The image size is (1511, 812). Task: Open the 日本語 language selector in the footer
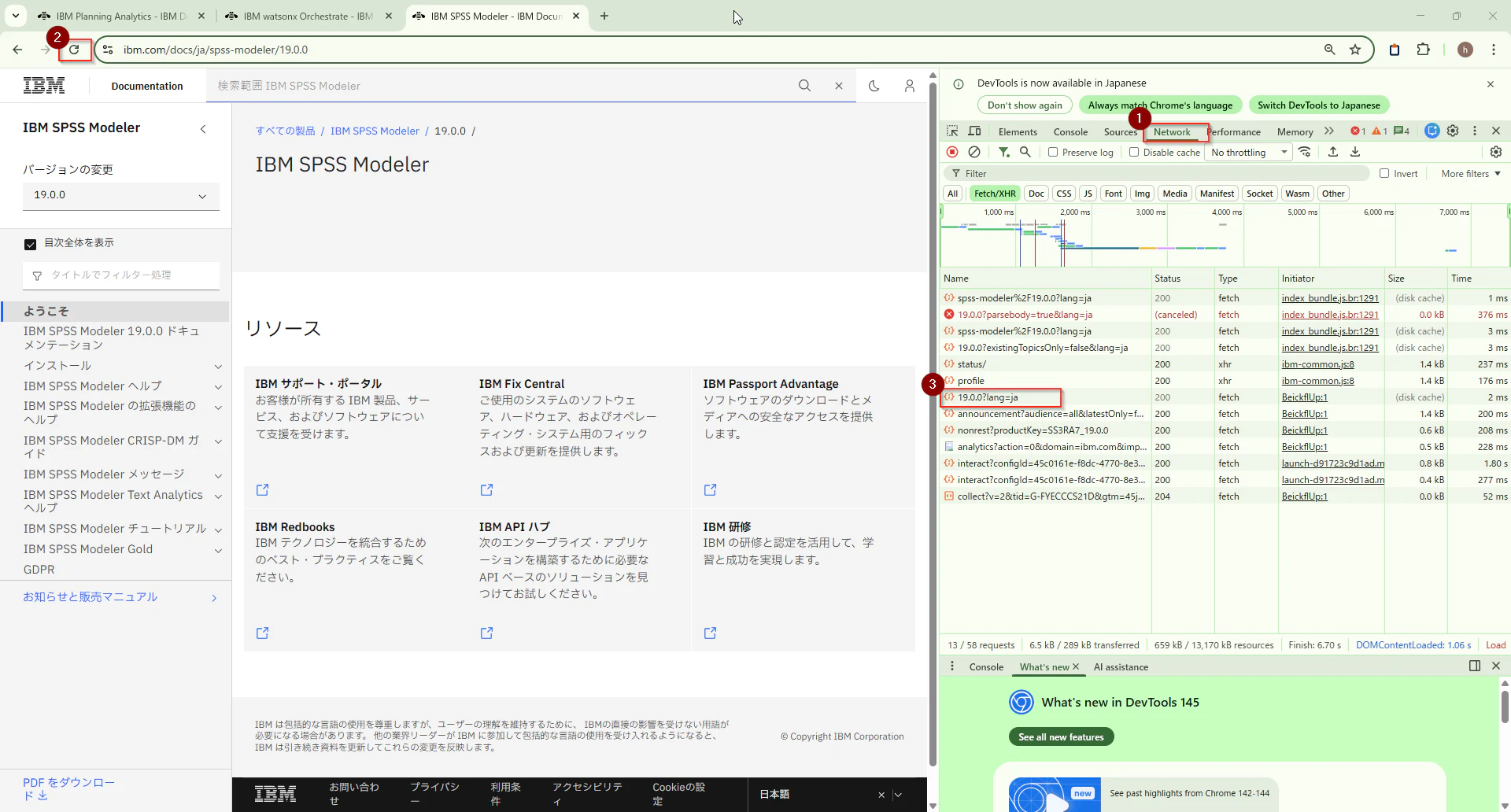(830, 795)
